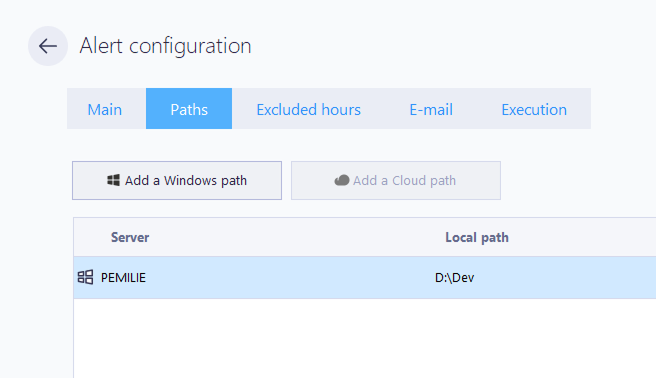Switch to the Excluded hours tab
This screenshot has height=378, width=656.
[x=308, y=109]
